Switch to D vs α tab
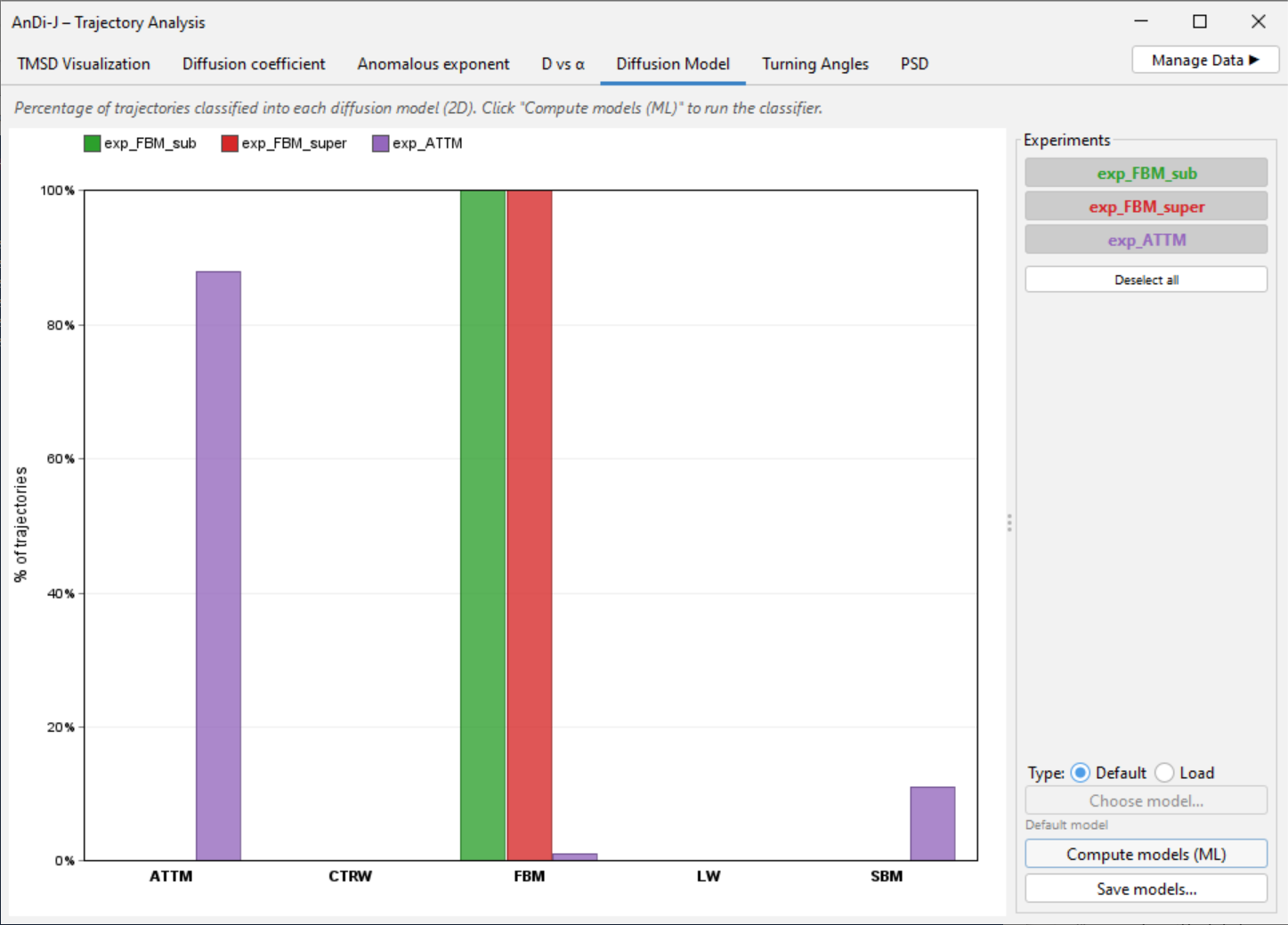Image resolution: width=1288 pixels, height=925 pixels. [563, 64]
